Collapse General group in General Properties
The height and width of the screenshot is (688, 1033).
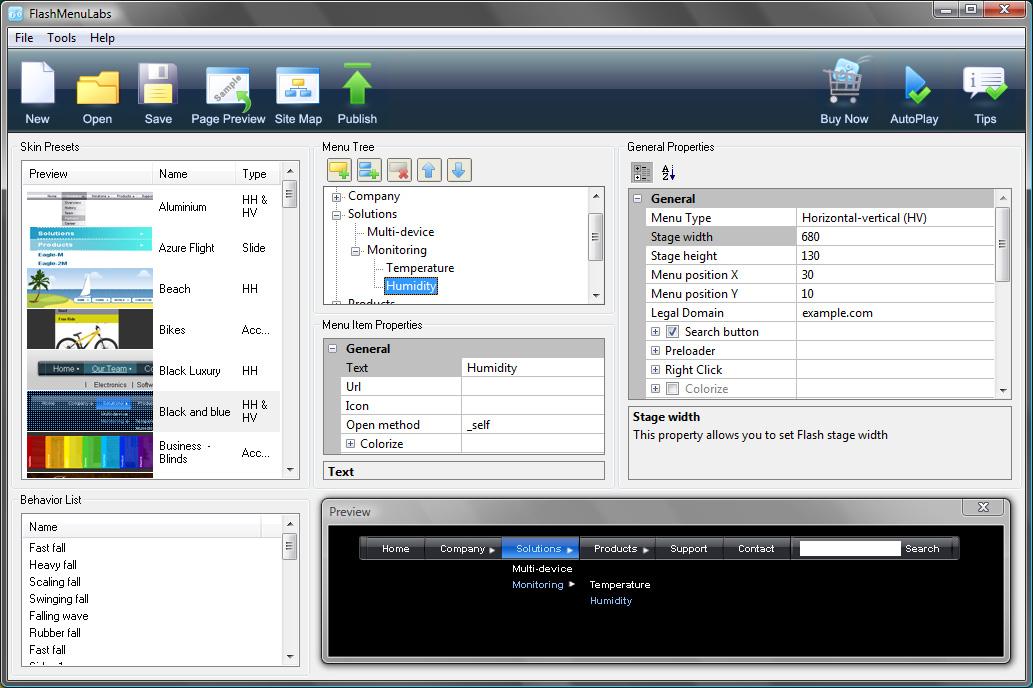(638, 198)
